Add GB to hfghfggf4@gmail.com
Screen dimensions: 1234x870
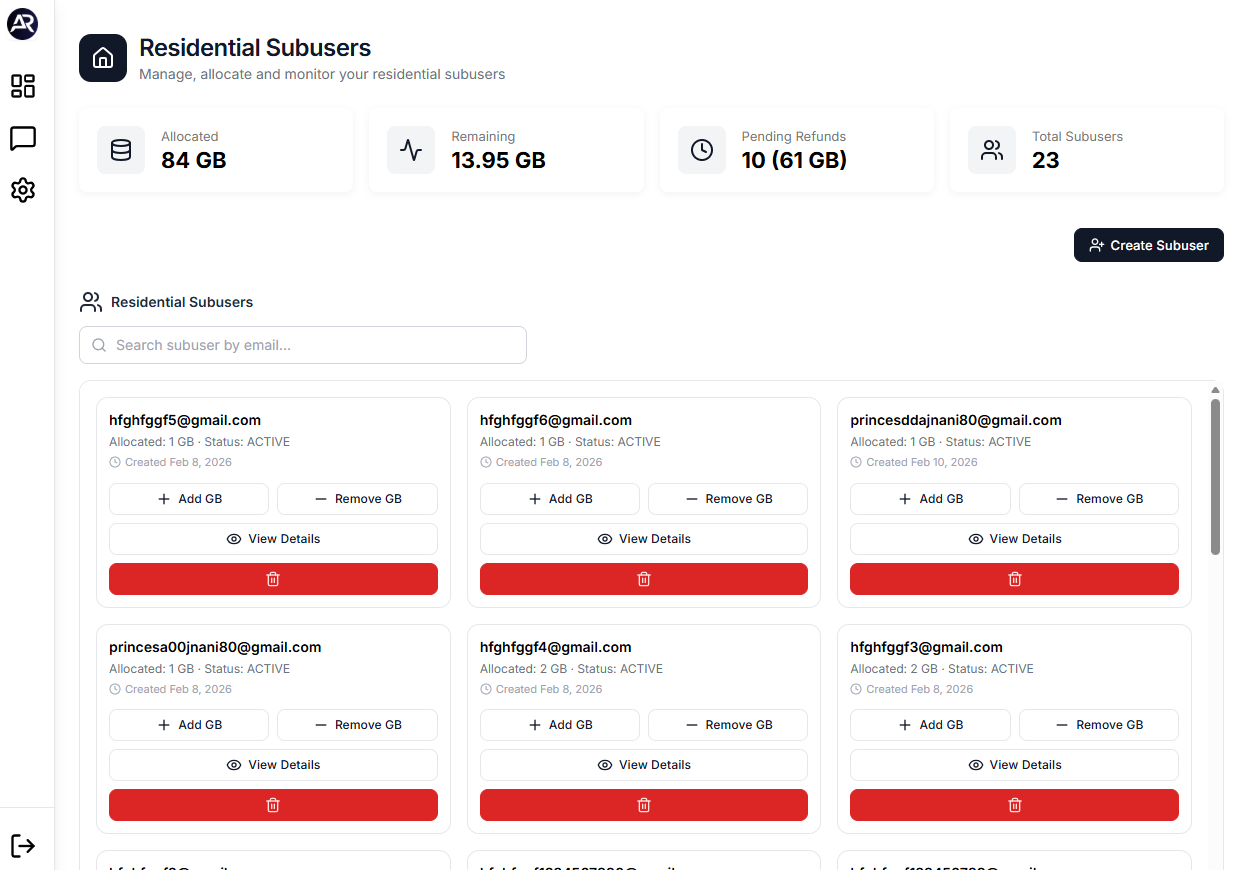pos(560,725)
